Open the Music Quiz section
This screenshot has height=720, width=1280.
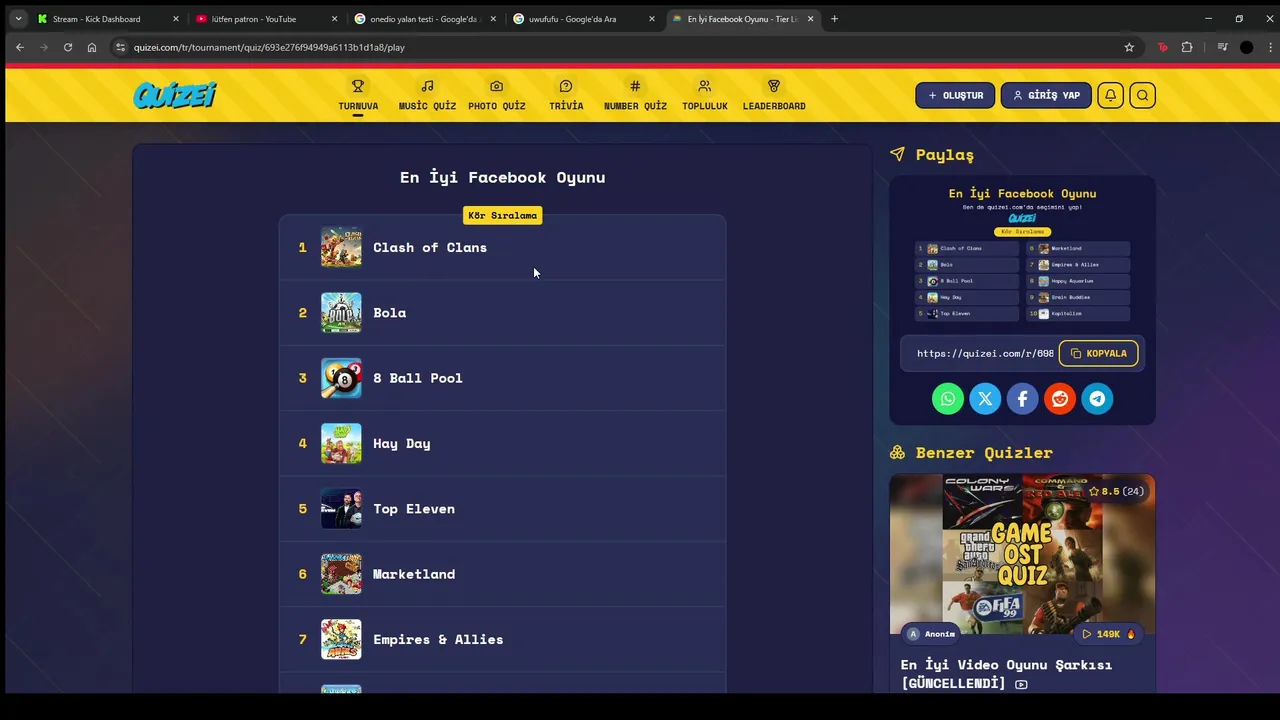click(x=427, y=95)
